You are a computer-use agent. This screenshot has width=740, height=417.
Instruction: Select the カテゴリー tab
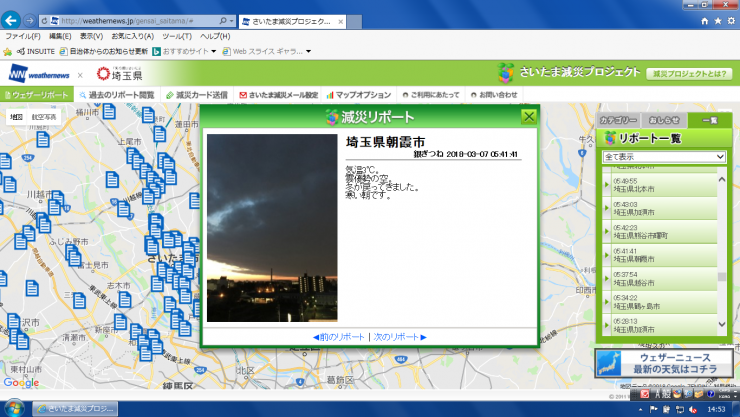pyautogui.click(x=618, y=120)
